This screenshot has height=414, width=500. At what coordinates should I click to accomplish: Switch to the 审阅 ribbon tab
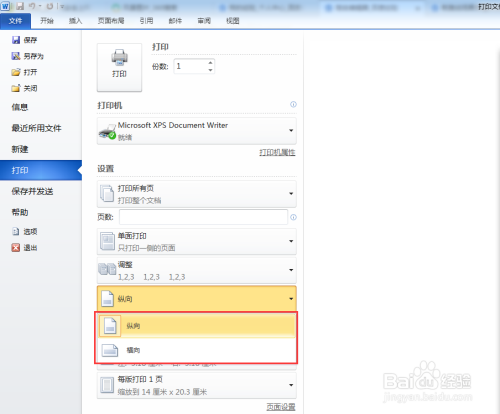tap(204, 21)
